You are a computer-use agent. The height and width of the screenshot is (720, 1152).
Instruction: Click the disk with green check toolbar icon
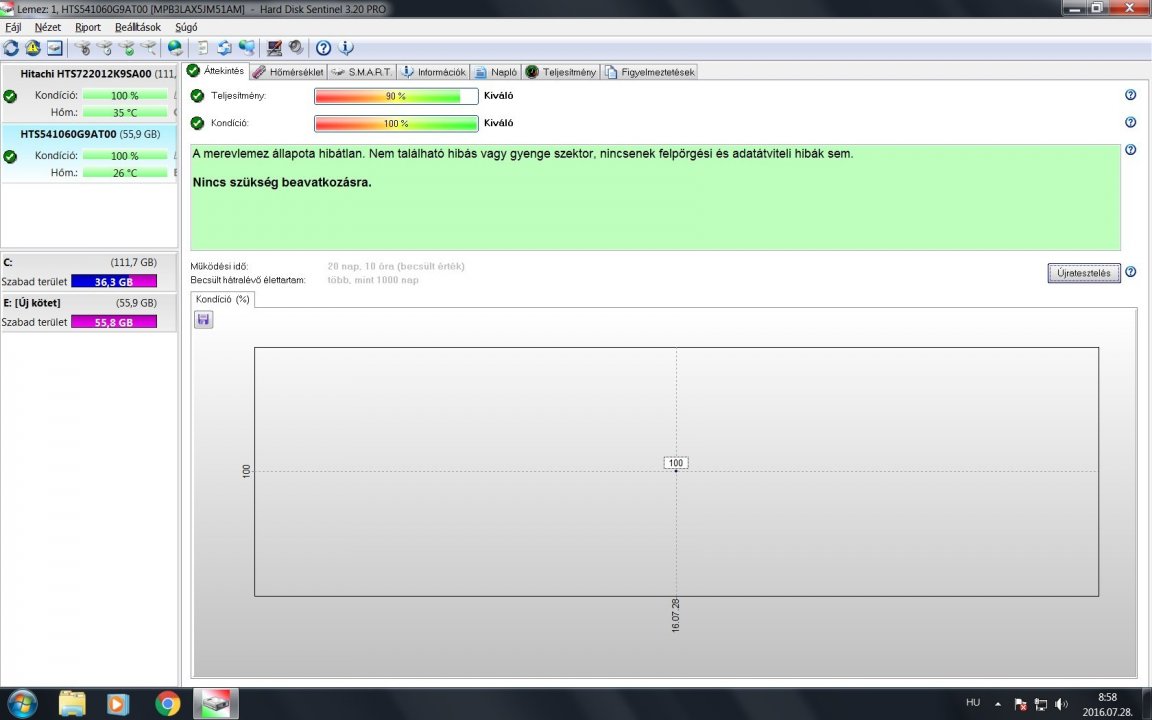click(x=127, y=48)
